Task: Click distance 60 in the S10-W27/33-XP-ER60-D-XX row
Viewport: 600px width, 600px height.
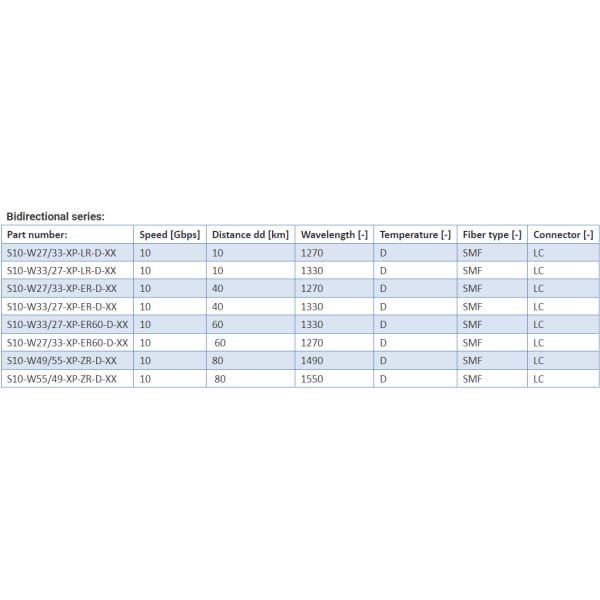Action: (220, 343)
